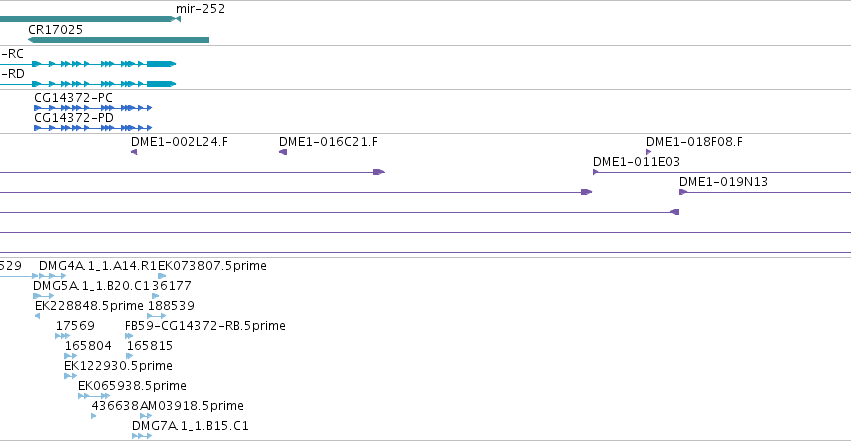Click the -RD transcript thick exon block

coord(161,84)
